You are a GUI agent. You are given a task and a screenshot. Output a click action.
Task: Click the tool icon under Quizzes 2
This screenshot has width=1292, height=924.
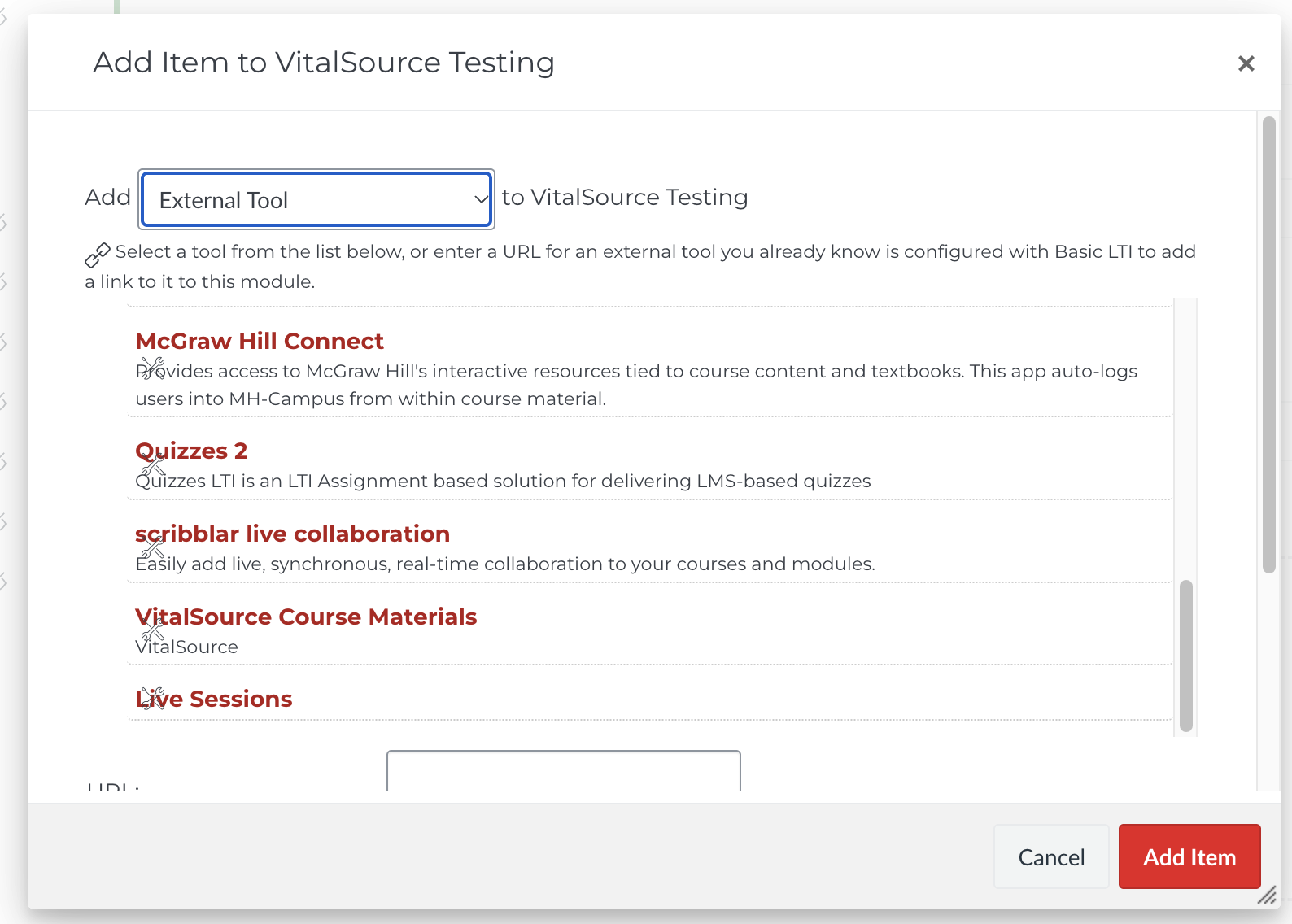pyautogui.click(x=152, y=466)
